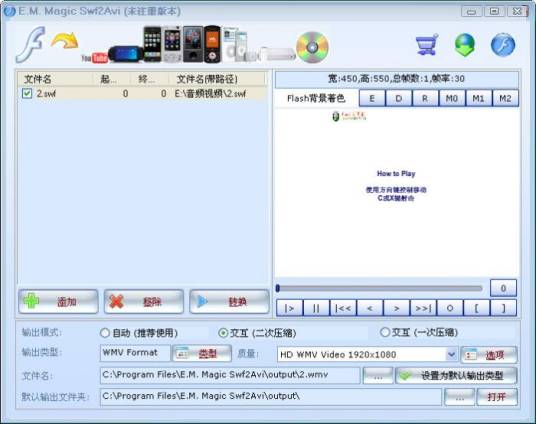
Task: Click the 起... column header
Action: 111,79
